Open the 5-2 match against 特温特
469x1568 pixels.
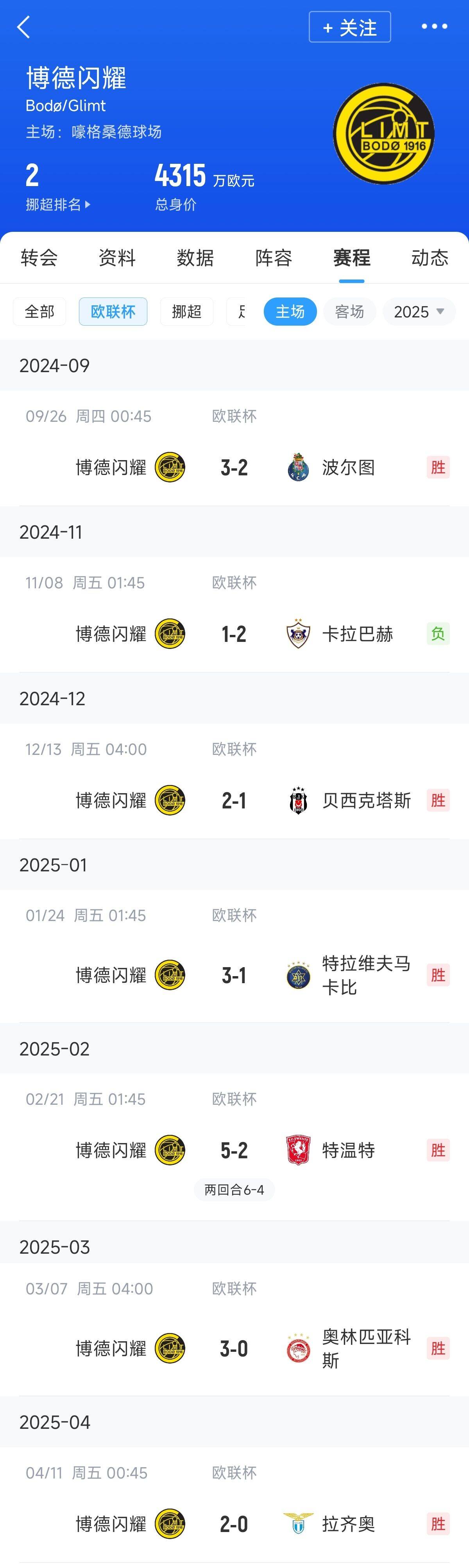click(234, 1150)
